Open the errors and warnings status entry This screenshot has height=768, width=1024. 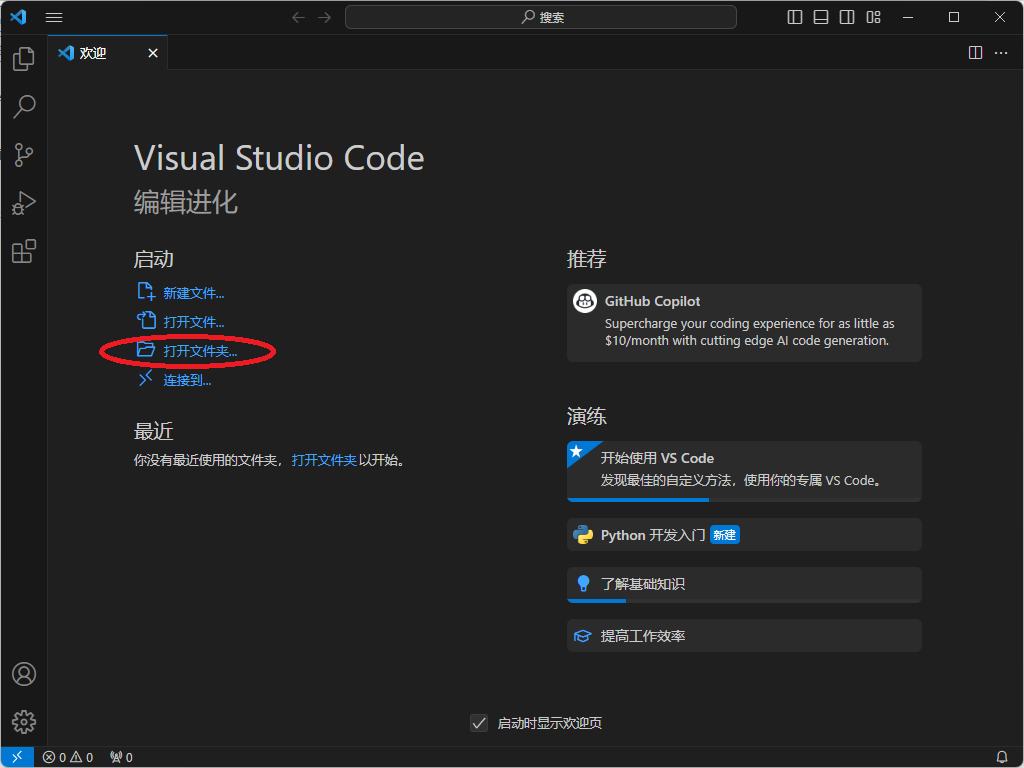pos(68,758)
